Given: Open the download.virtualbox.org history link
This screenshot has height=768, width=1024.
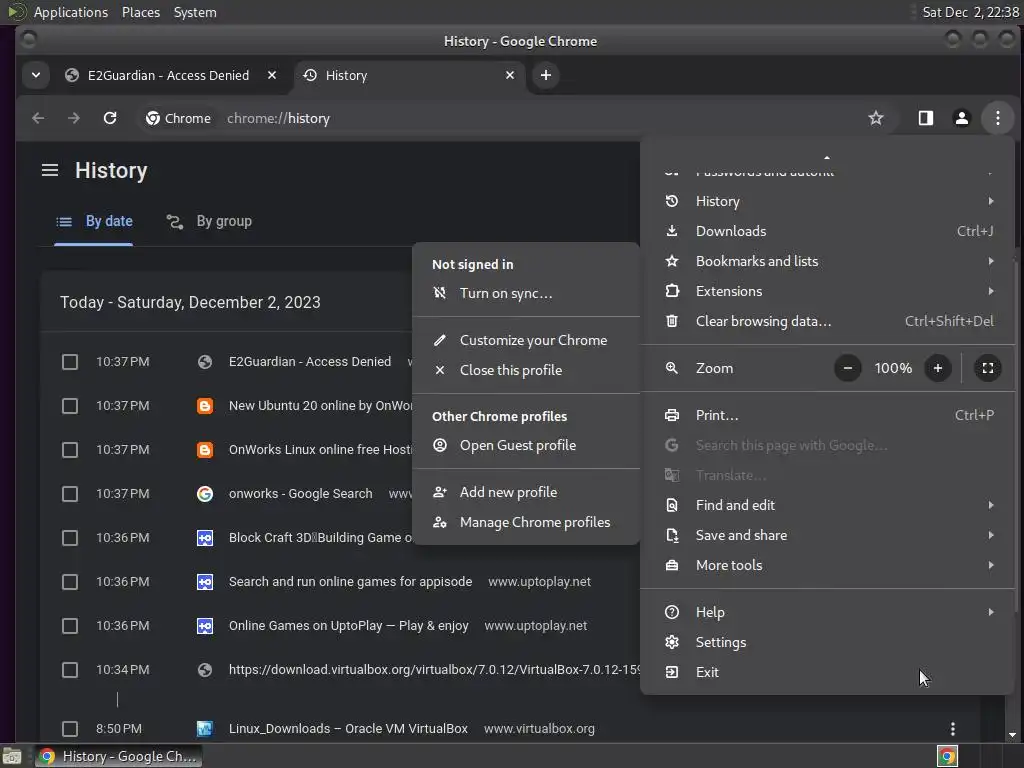Looking at the screenshot, I should (x=434, y=670).
